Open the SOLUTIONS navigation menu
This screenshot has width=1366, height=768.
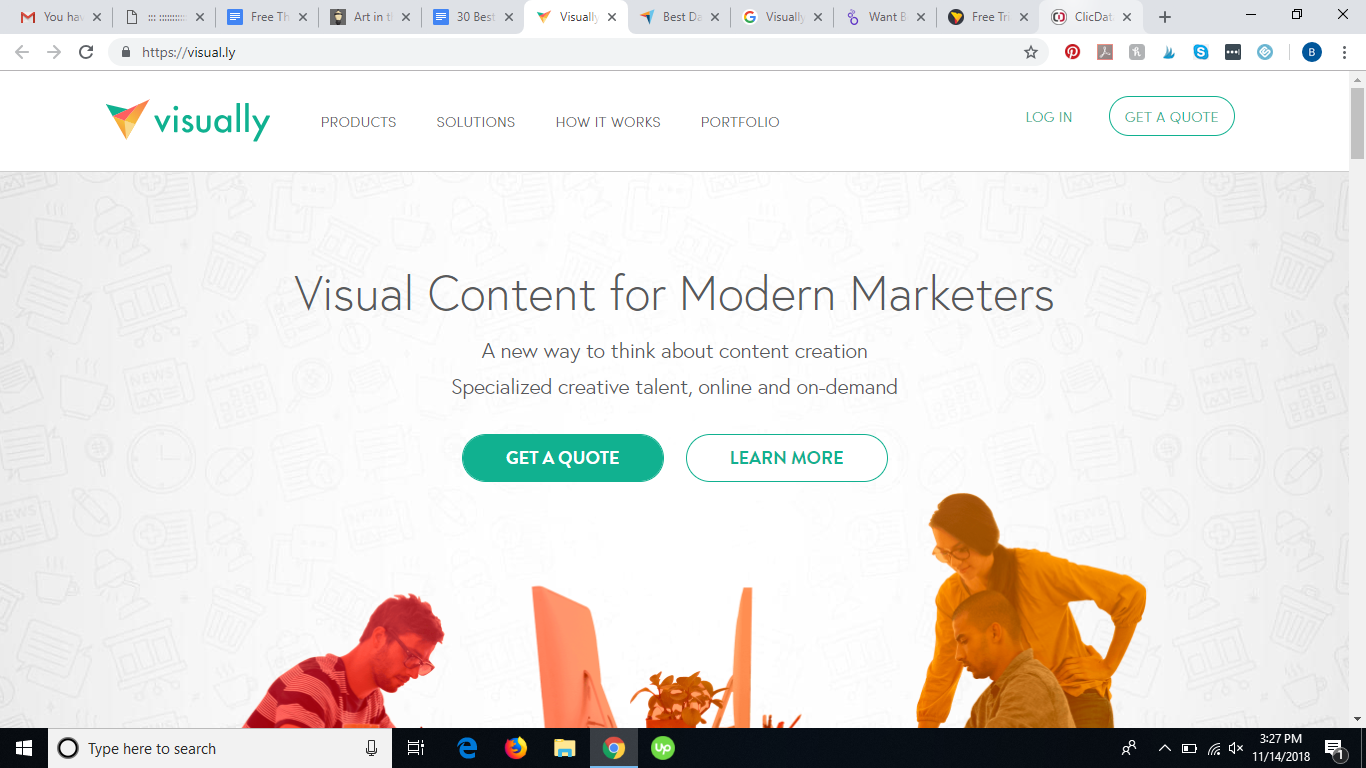click(x=476, y=122)
